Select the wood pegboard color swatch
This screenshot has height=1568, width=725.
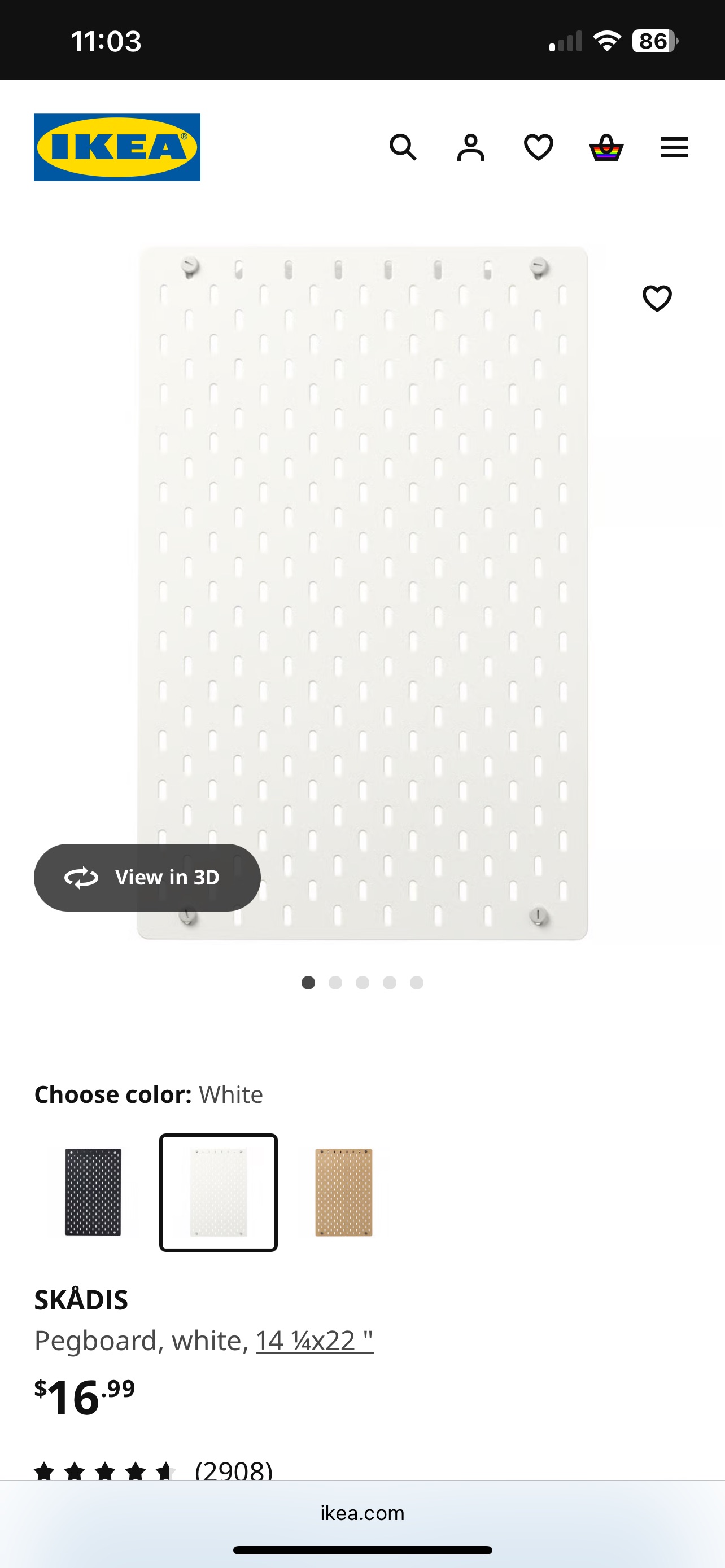pyautogui.click(x=343, y=1192)
